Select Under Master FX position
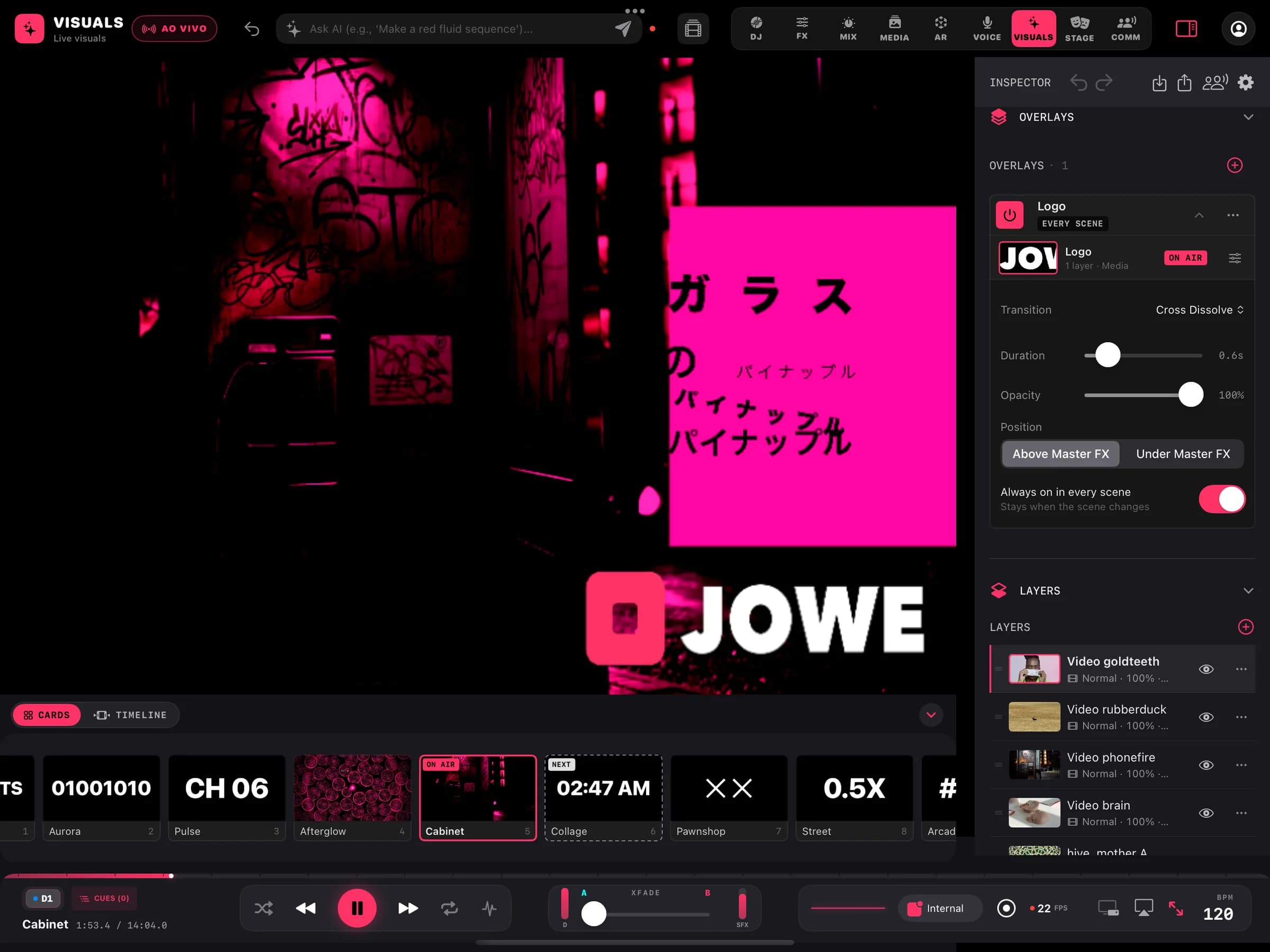The image size is (1270, 952). coord(1183,454)
